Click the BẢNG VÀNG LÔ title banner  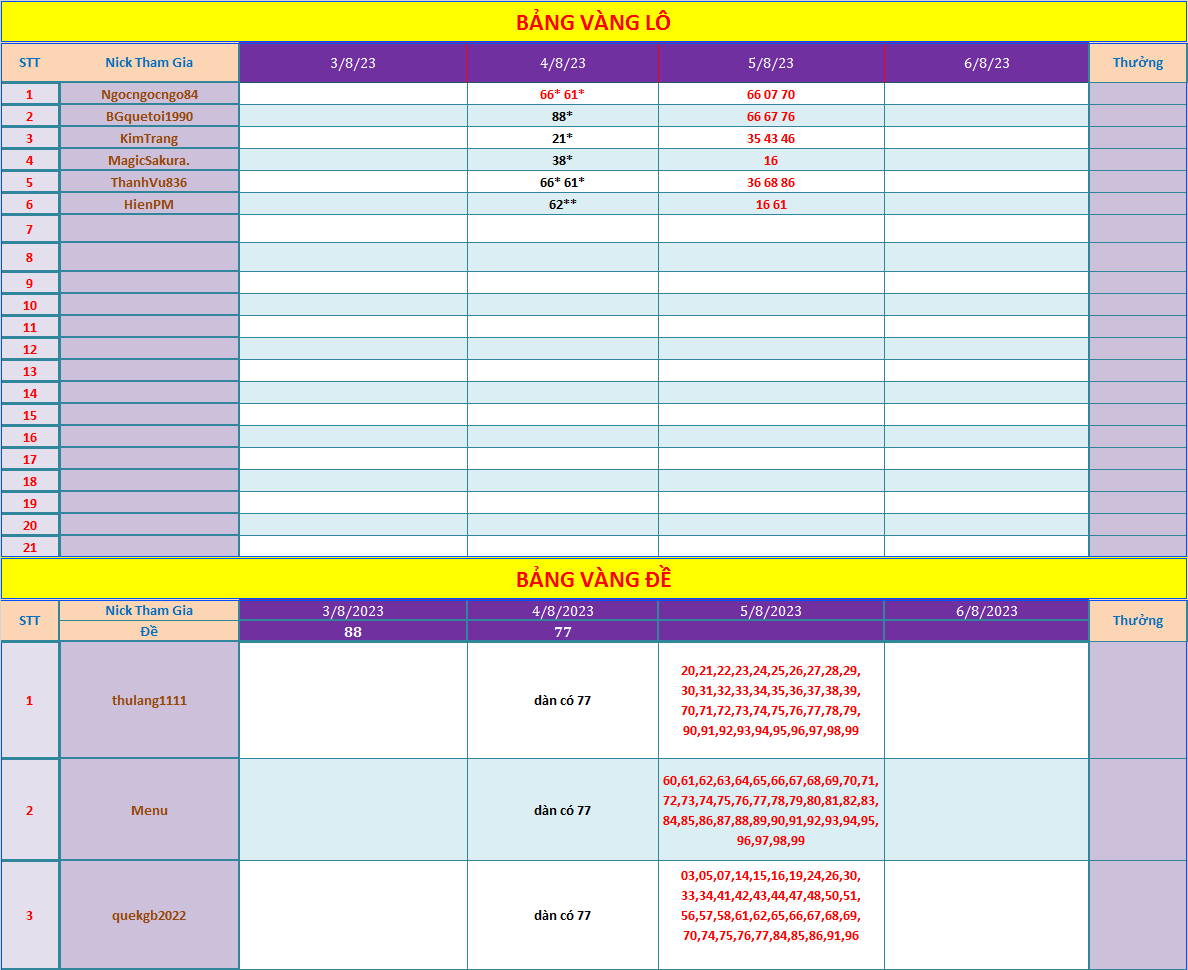[x=593, y=22]
